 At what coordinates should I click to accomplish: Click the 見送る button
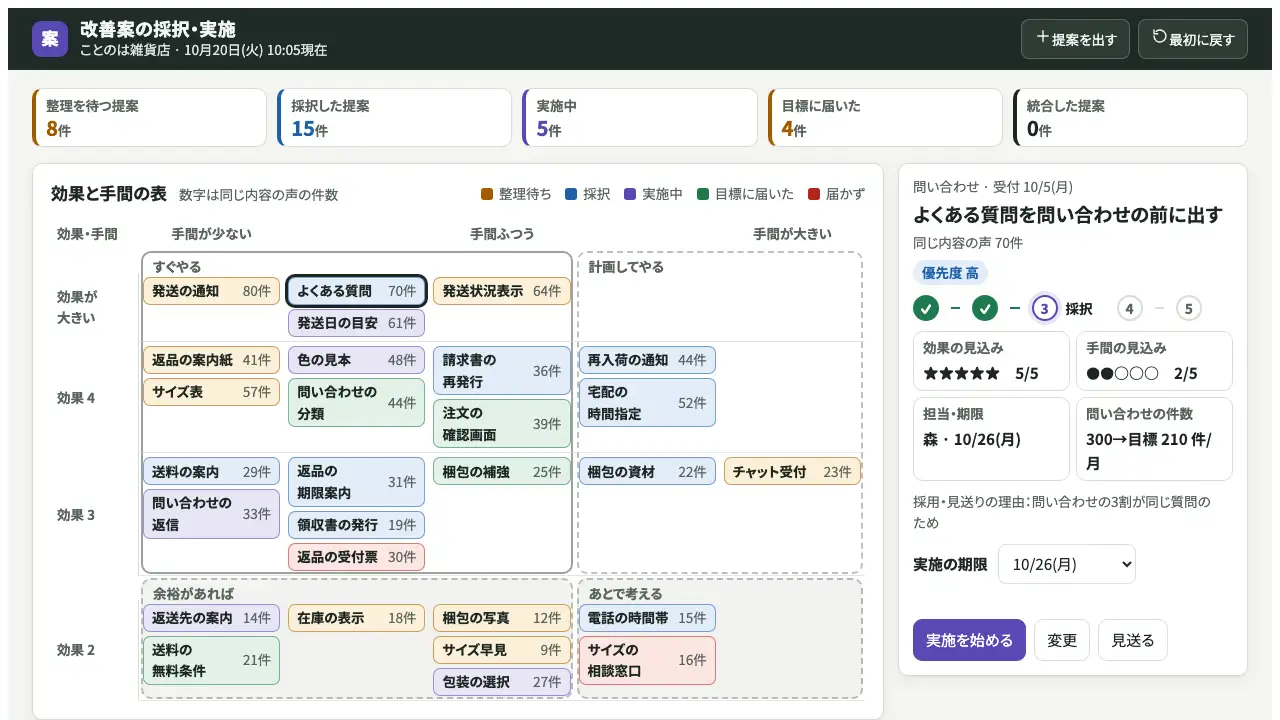click(x=1133, y=640)
